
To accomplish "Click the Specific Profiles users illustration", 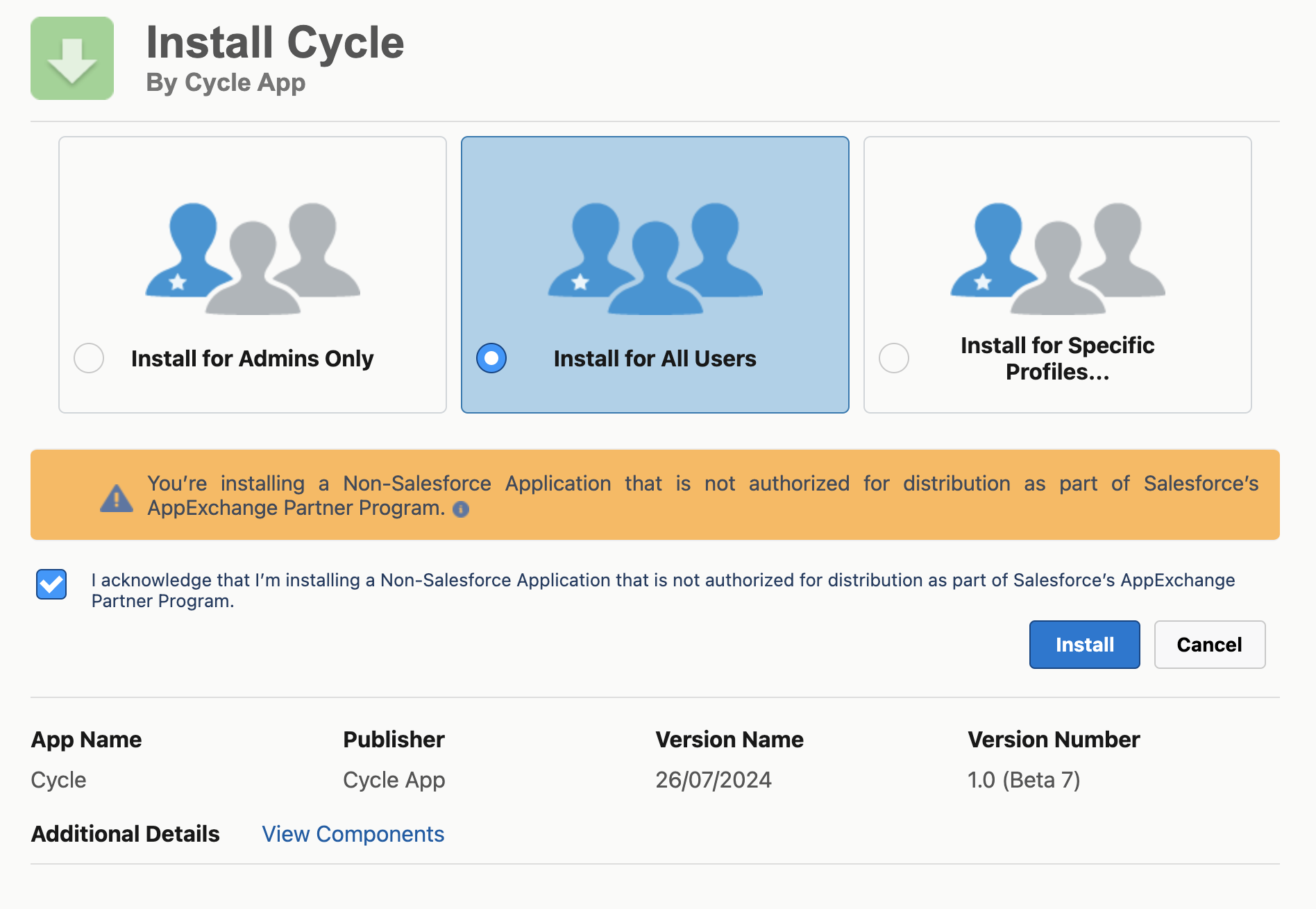I will [x=1058, y=258].
